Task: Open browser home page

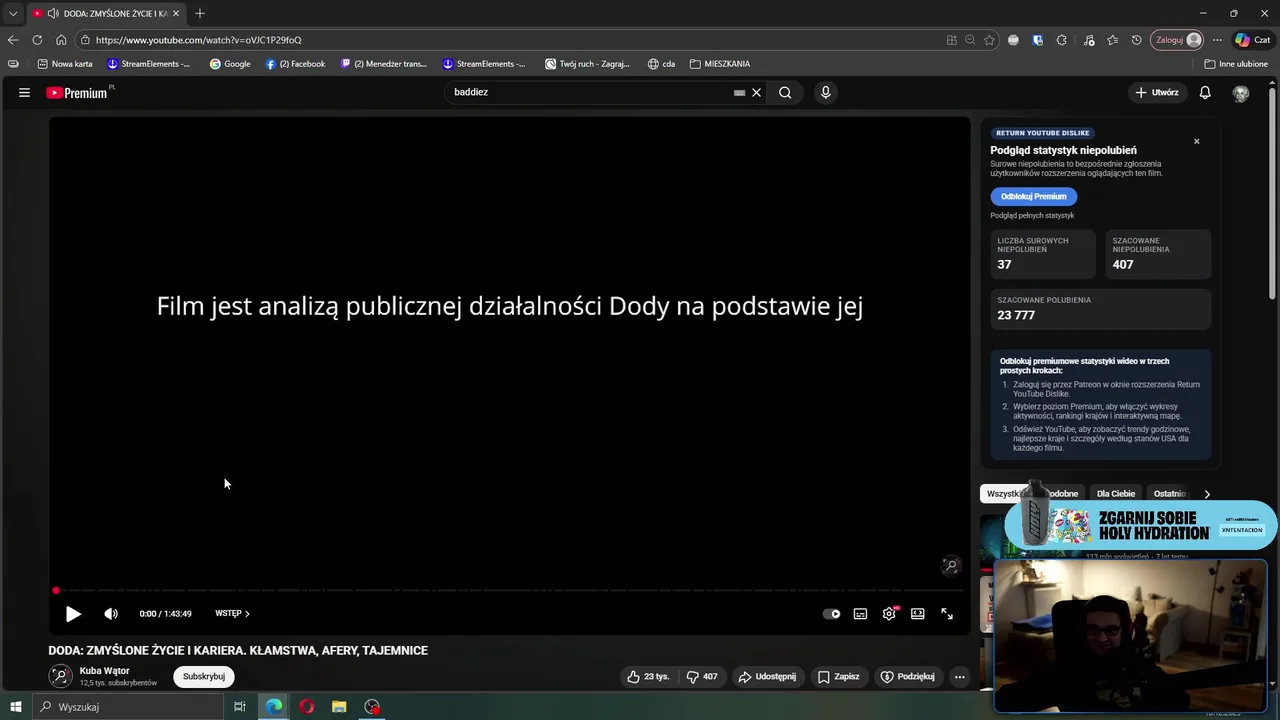Action: [61, 40]
